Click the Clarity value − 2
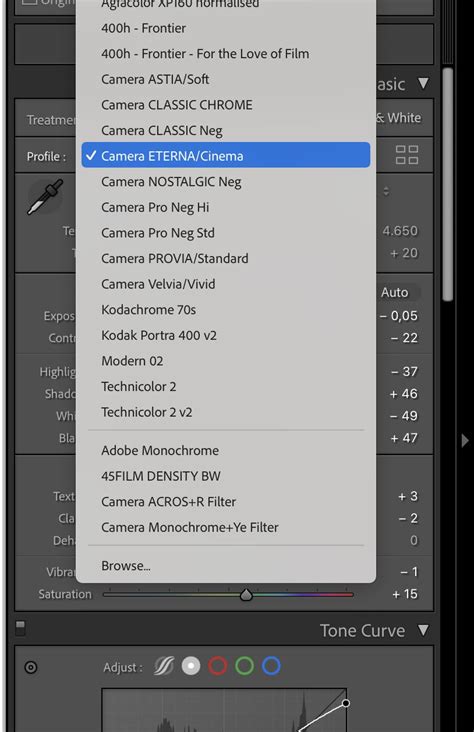The image size is (474, 732). click(x=408, y=519)
